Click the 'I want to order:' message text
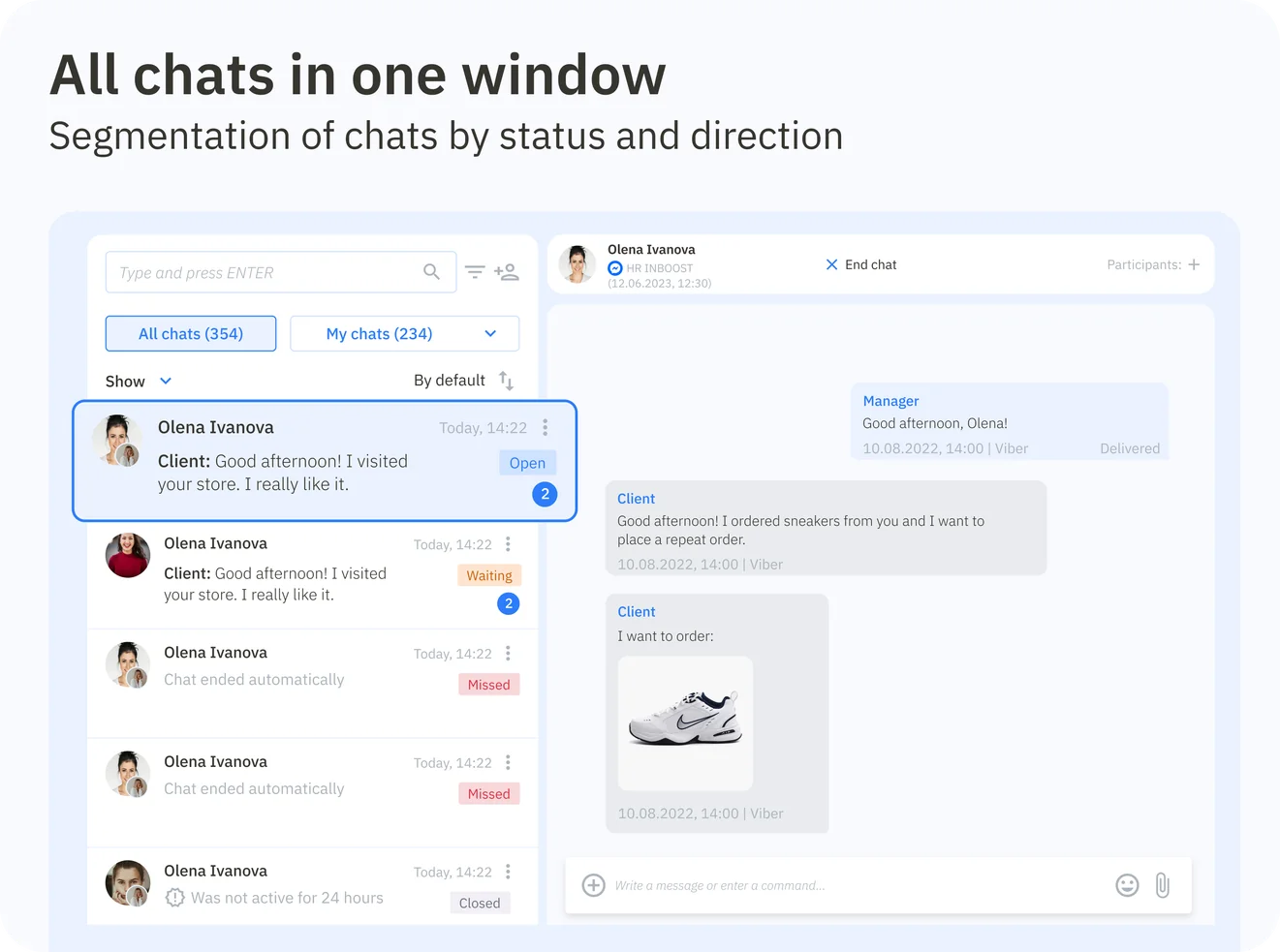The width and height of the screenshot is (1280, 952). (666, 636)
